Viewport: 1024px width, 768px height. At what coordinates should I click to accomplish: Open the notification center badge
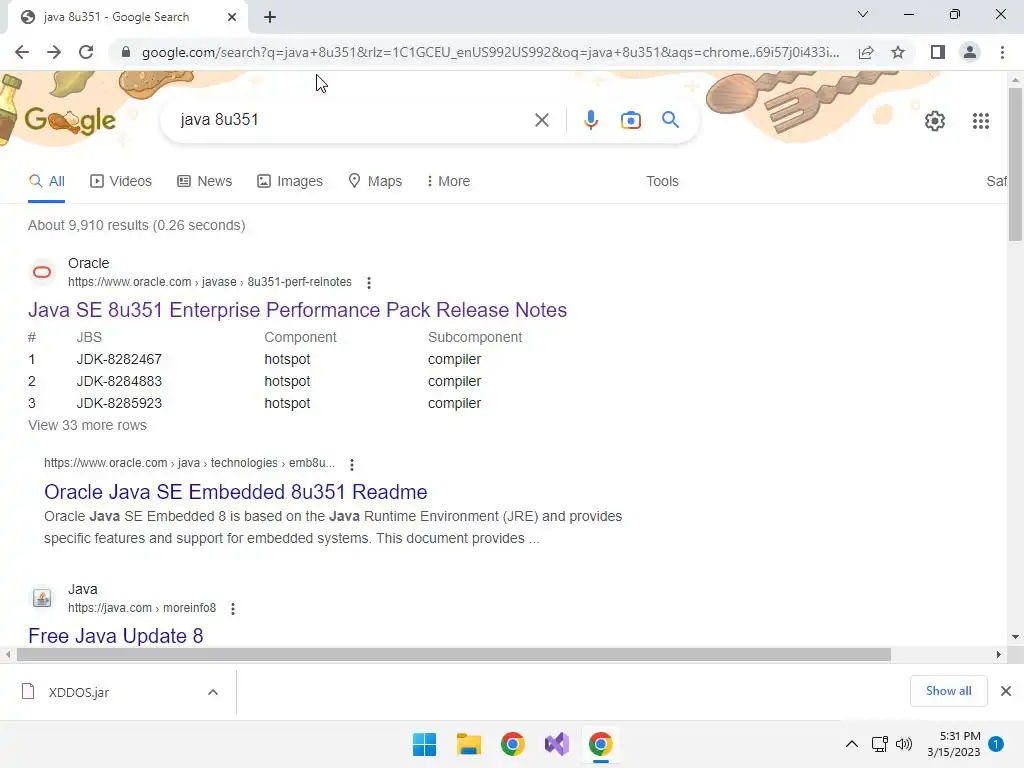tap(996, 744)
